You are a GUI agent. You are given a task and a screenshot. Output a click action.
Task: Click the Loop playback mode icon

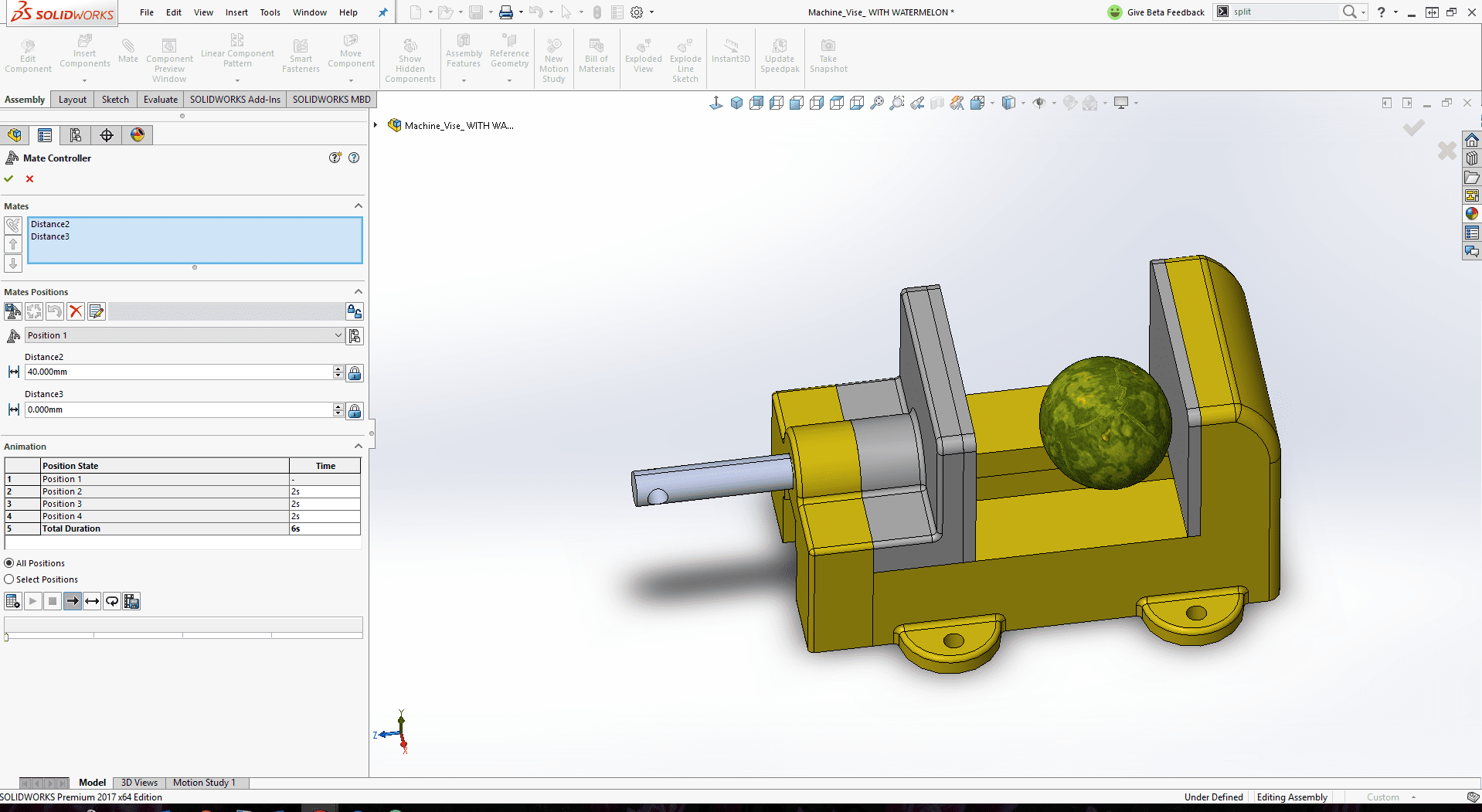click(x=112, y=601)
